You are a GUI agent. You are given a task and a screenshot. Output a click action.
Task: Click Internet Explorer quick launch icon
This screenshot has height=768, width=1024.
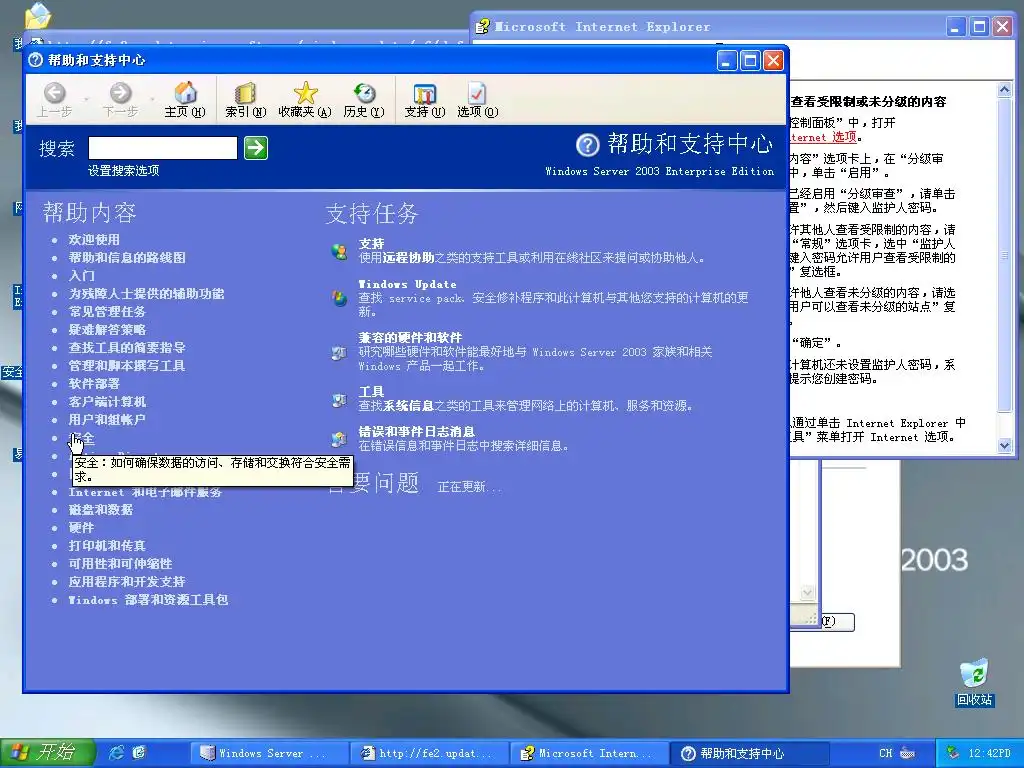(116, 752)
